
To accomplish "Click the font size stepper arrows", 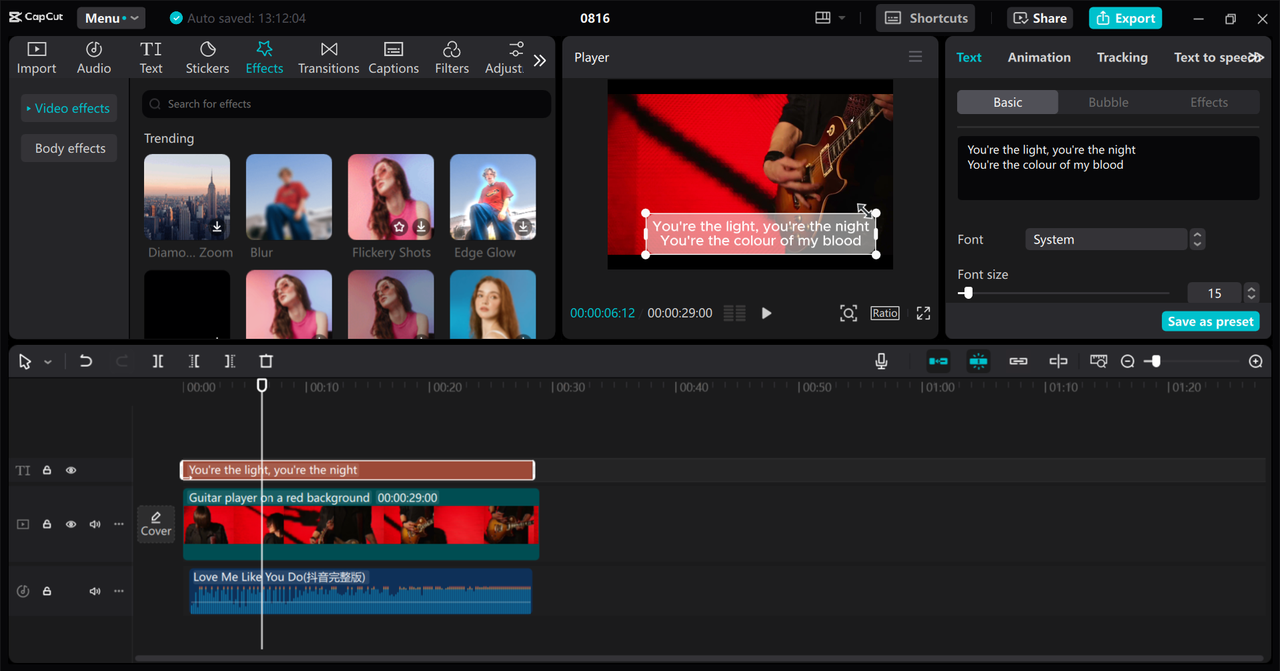I will pyautogui.click(x=1251, y=293).
